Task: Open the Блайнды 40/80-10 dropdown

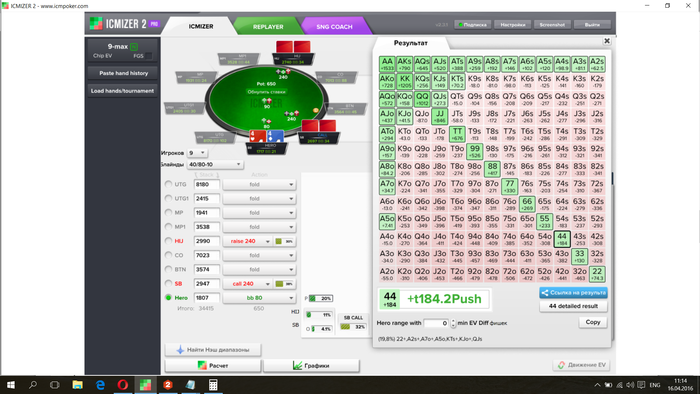Action: [215, 164]
